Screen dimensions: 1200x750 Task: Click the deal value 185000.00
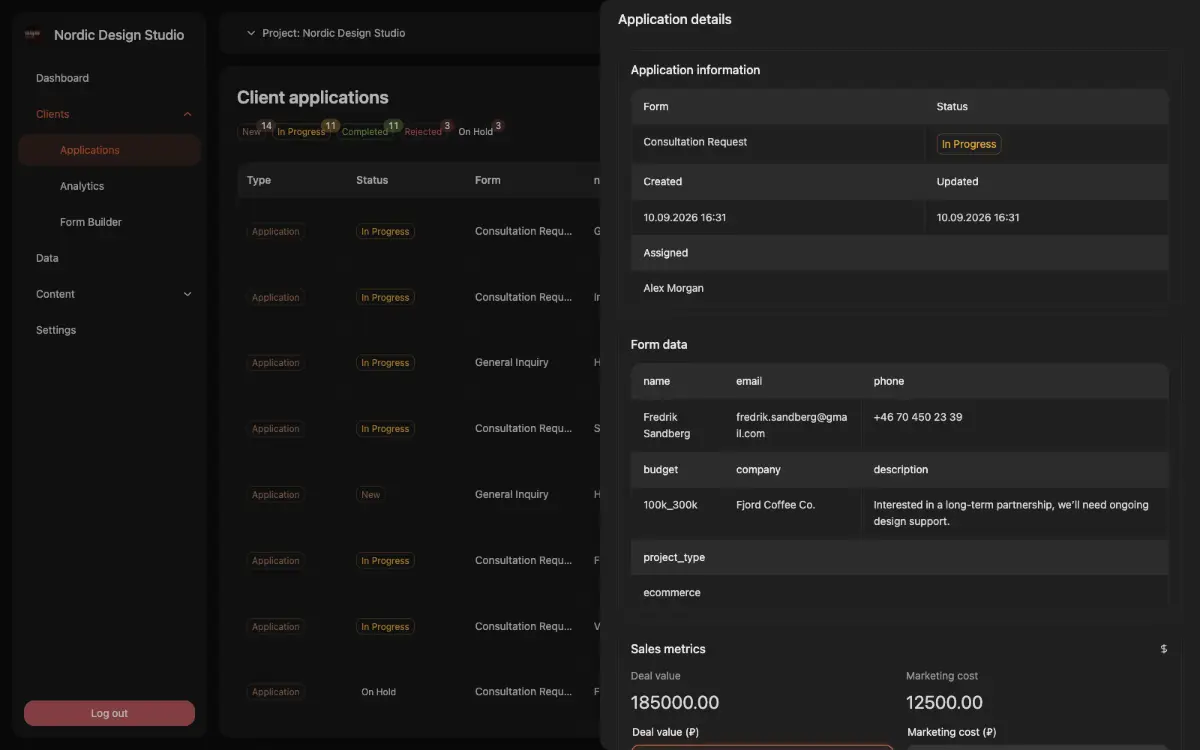point(675,703)
